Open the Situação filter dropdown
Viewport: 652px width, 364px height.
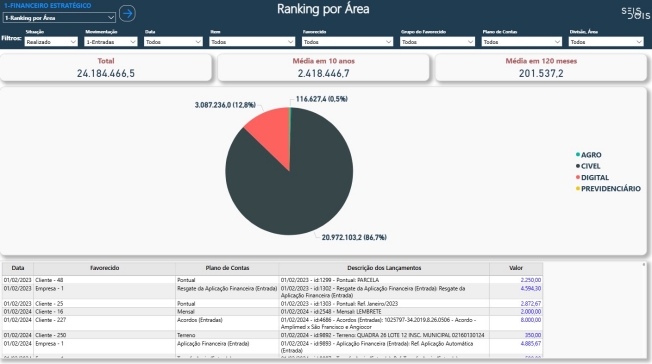tap(51, 42)
